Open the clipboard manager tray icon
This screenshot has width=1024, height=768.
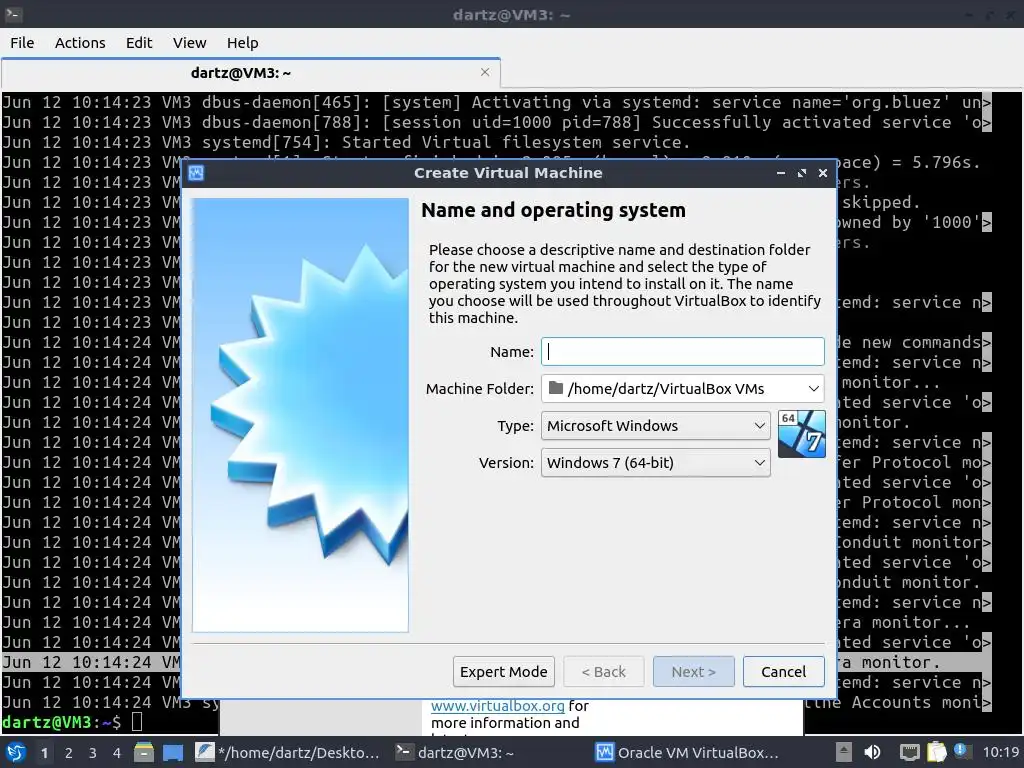tap(936, 752)
